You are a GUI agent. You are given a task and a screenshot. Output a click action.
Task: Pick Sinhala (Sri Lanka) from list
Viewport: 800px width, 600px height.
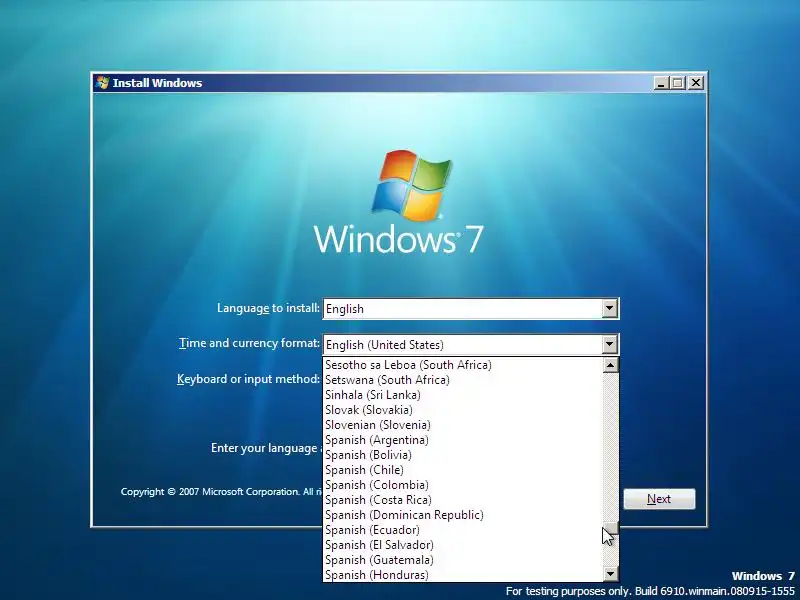[463, 395]
